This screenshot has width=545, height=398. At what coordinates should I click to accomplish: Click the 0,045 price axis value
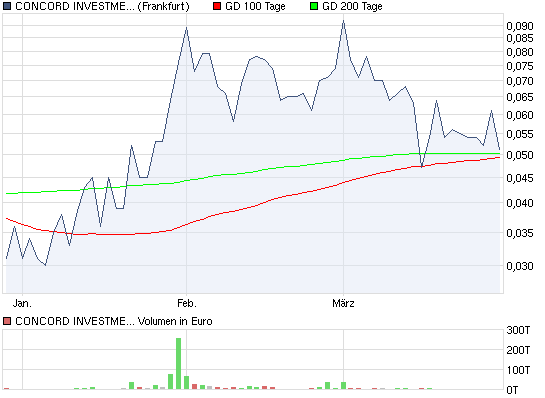[520, 178]
